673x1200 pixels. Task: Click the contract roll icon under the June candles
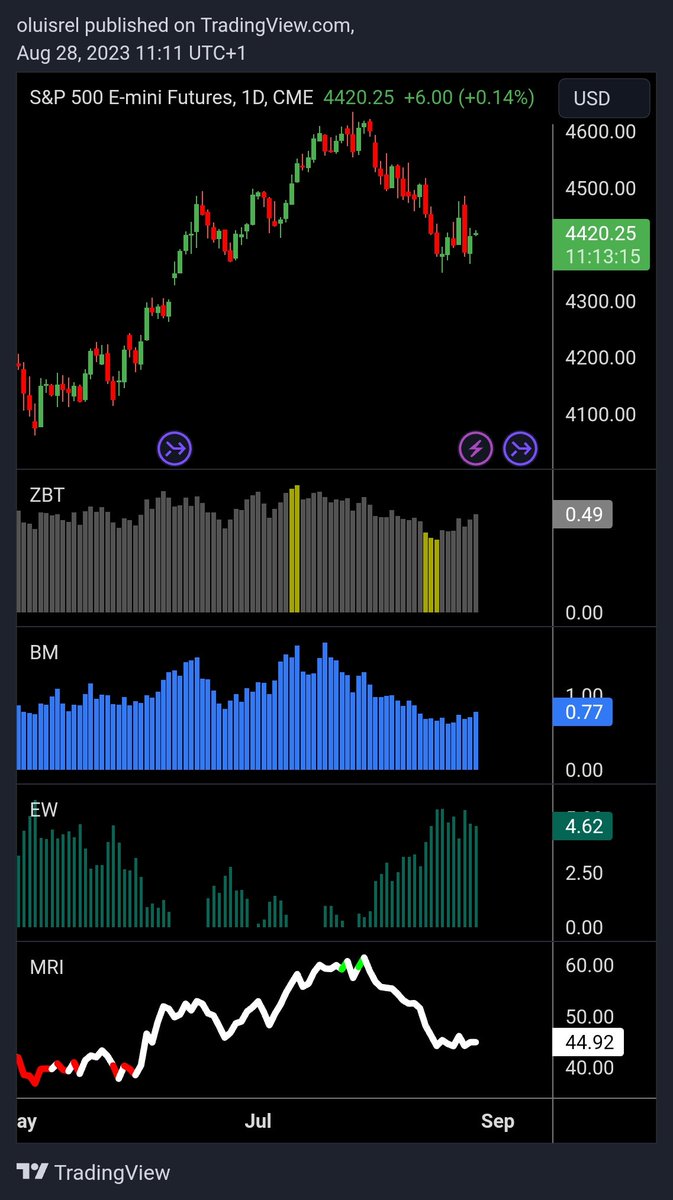coord(174,449)
